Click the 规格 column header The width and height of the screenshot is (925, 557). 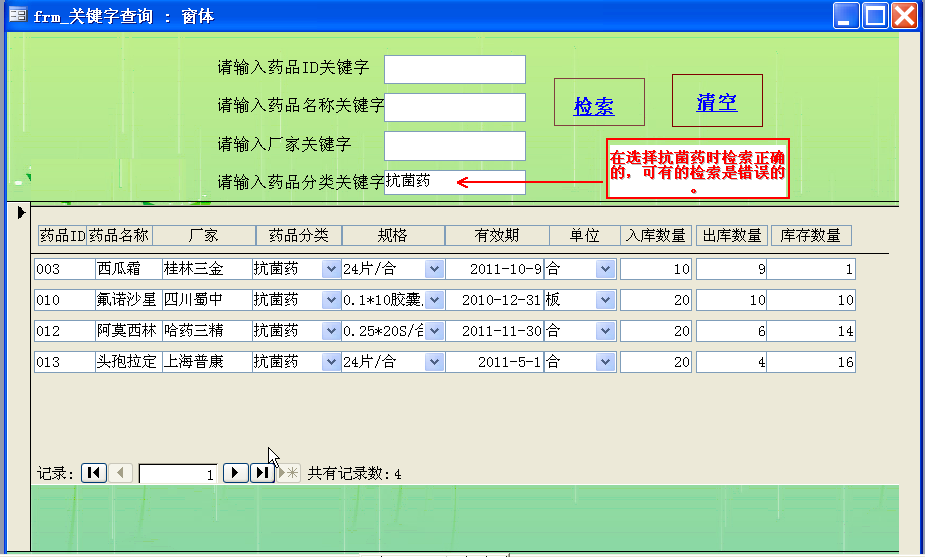[393, 235]
